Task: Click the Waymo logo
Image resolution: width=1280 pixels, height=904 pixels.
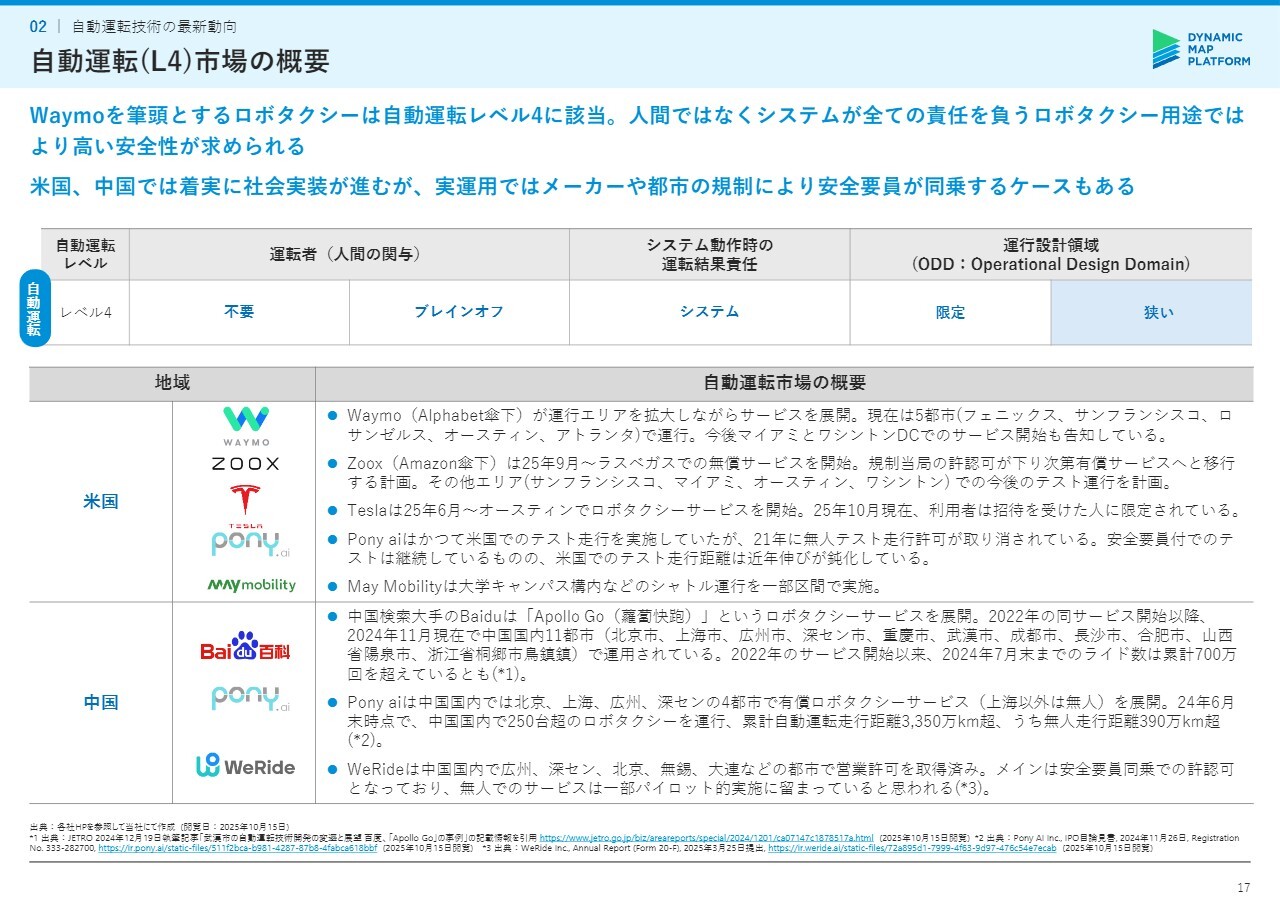Action: tap(245, 426)
